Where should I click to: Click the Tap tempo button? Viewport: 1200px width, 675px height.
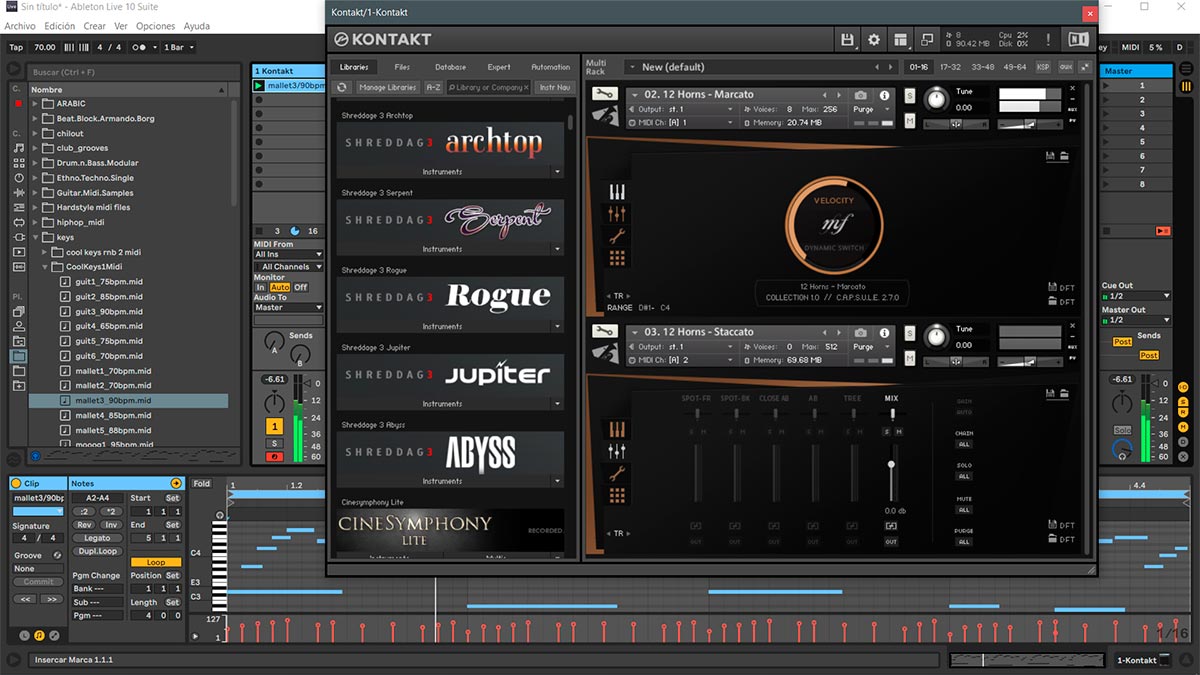pyautogui.click(x=16, y=47)
